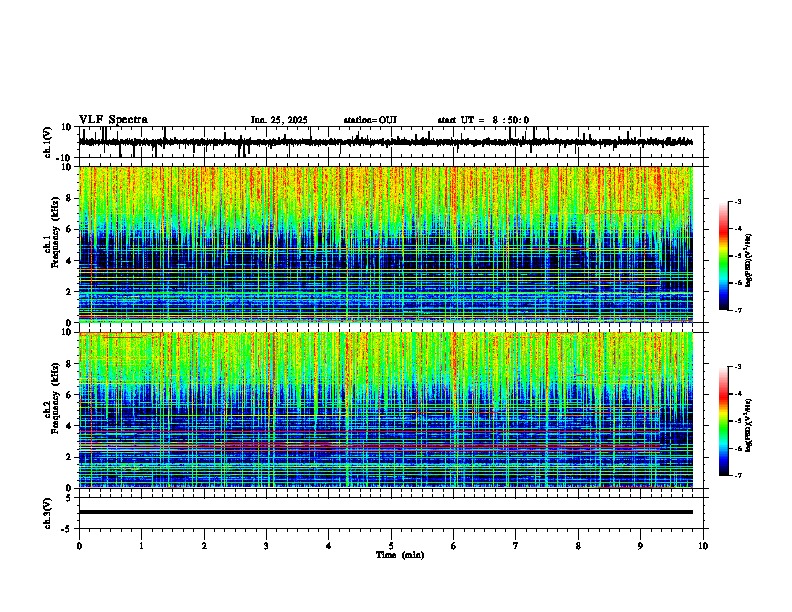The height and width of the screenshot is (612, 792).
Task: Click '-7' on the ch.1 colorbar
Action: coord(737,310)
